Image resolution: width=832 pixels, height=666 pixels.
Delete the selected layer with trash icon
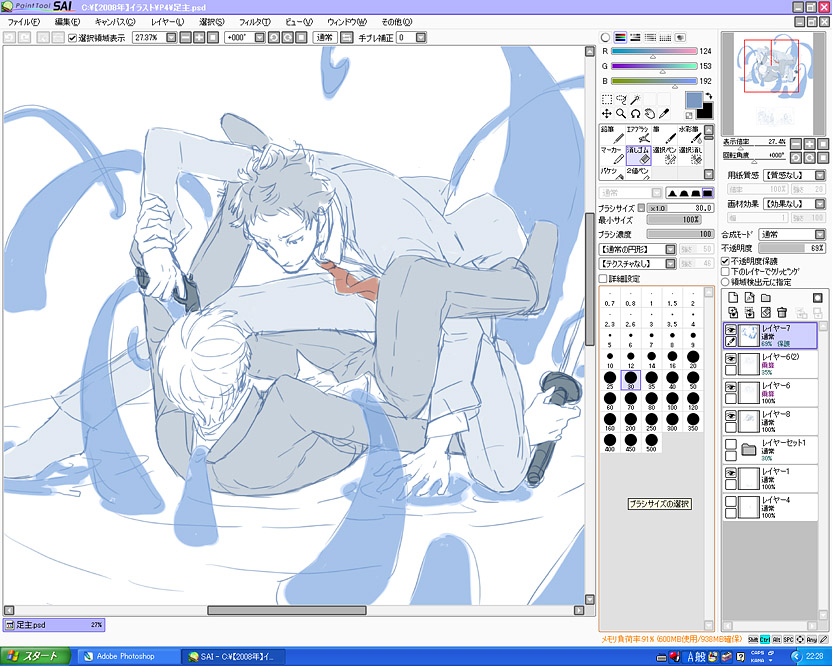[782, 313]
